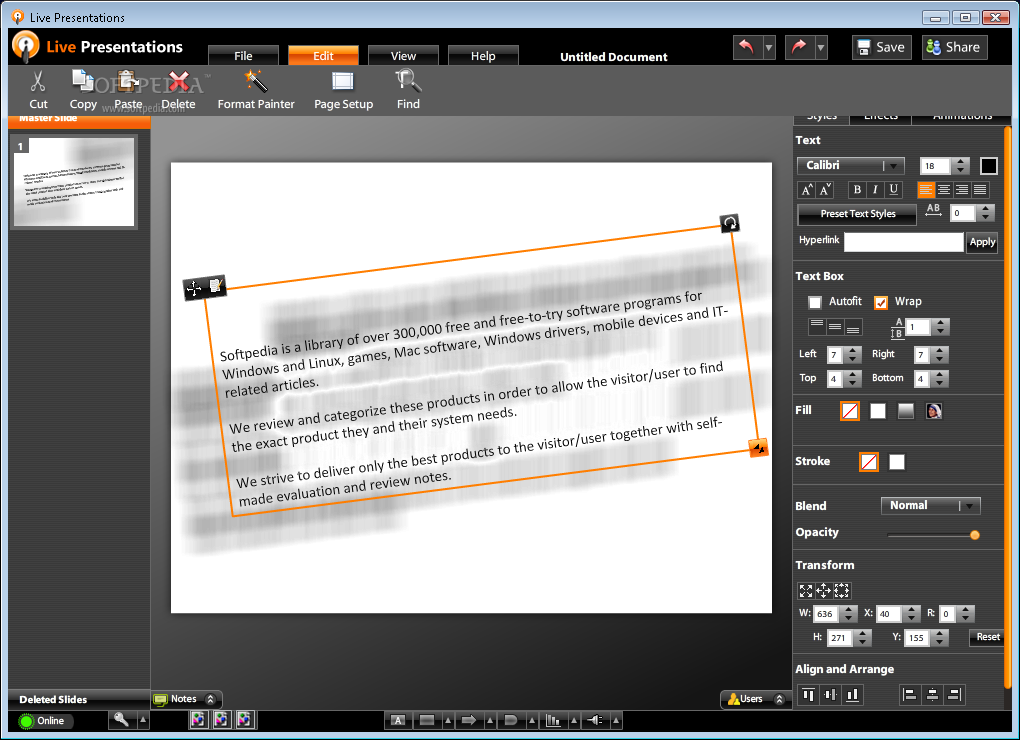1020x740 pixels.
Task: Click the Online status button
Action: pos(46,720)
